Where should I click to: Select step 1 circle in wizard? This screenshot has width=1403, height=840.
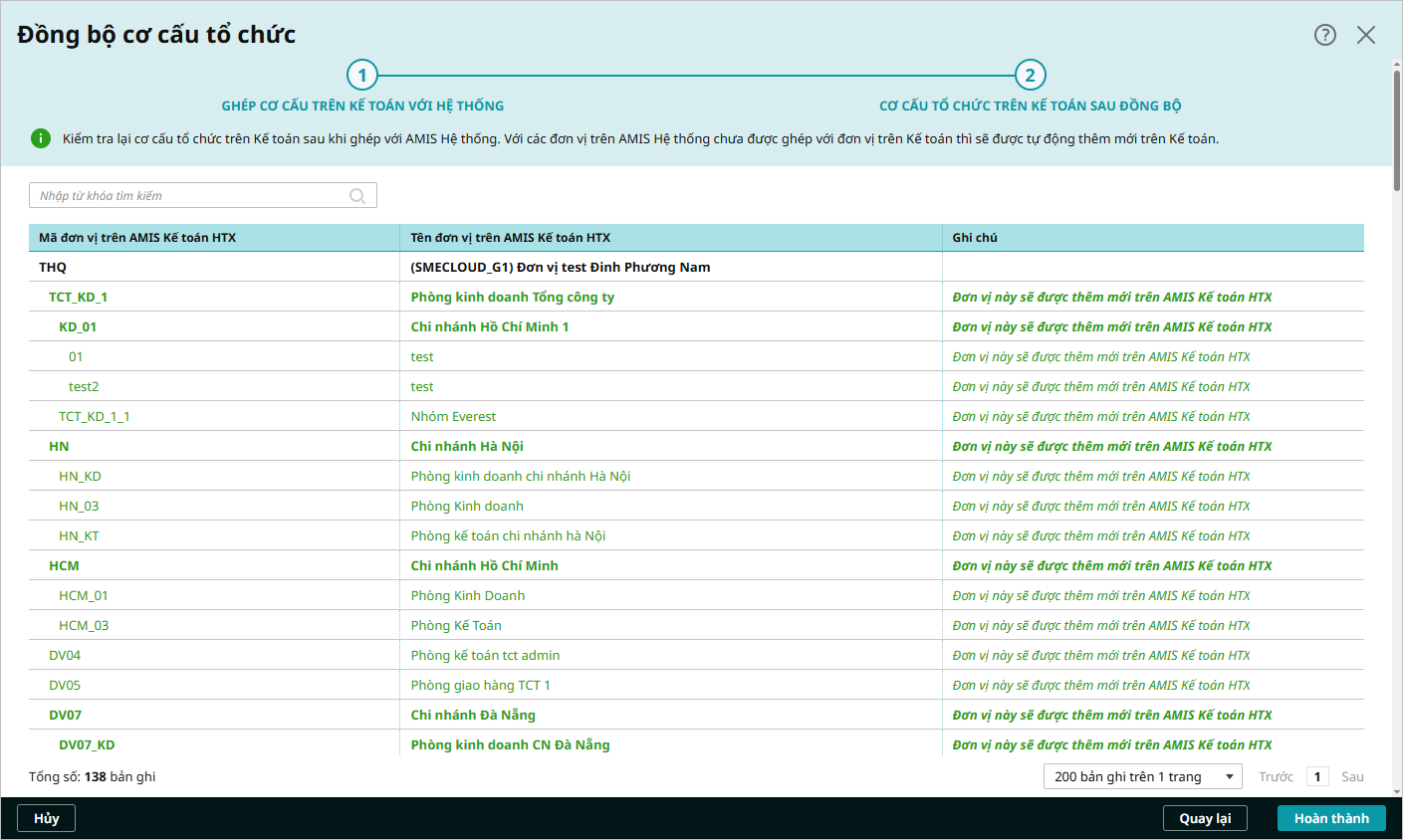(362, 76)
